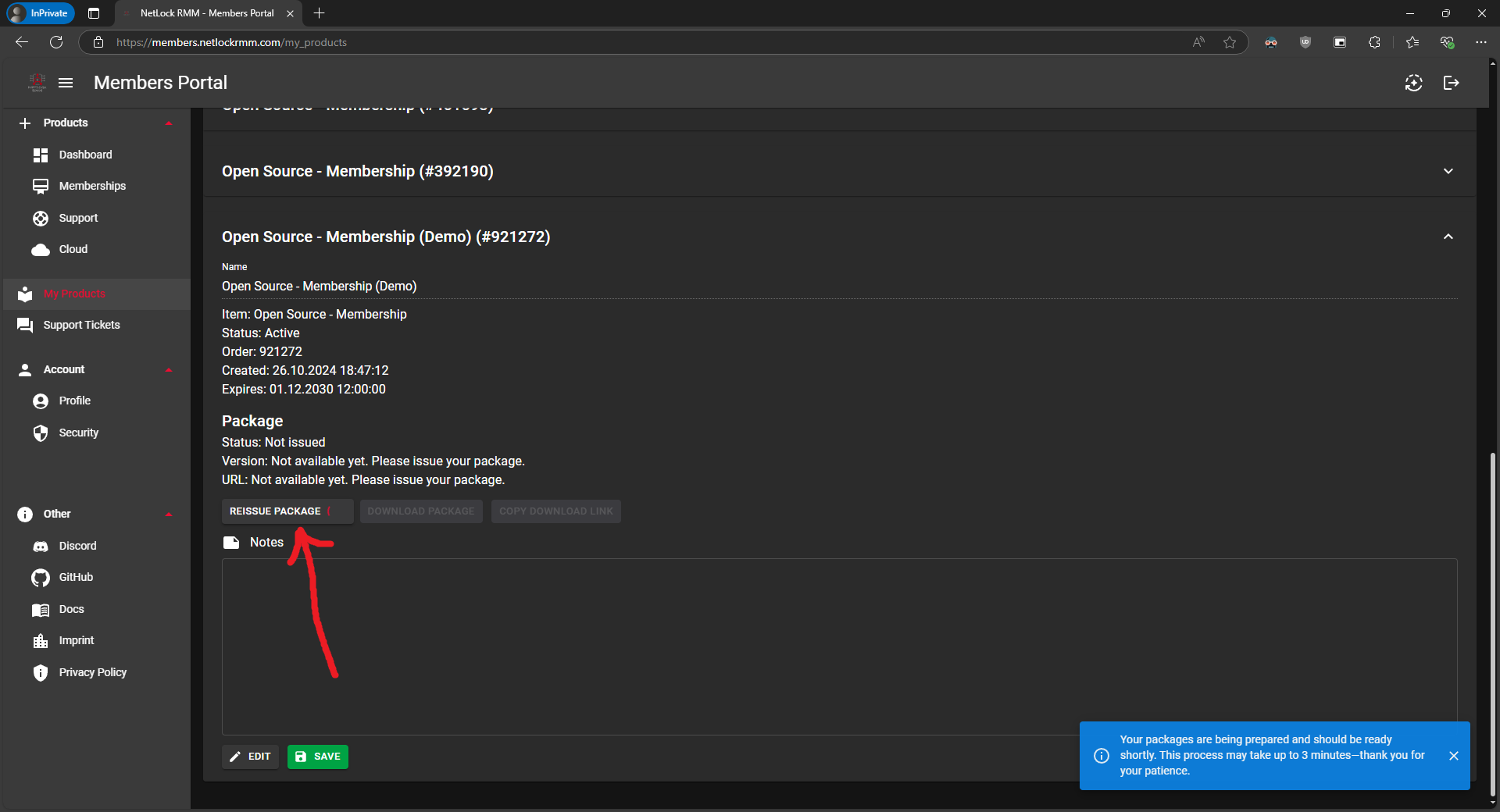1500x812 pixels.
Task: Collapse the Membership (Demo) #921272 panel
Action: [1448, 237]
